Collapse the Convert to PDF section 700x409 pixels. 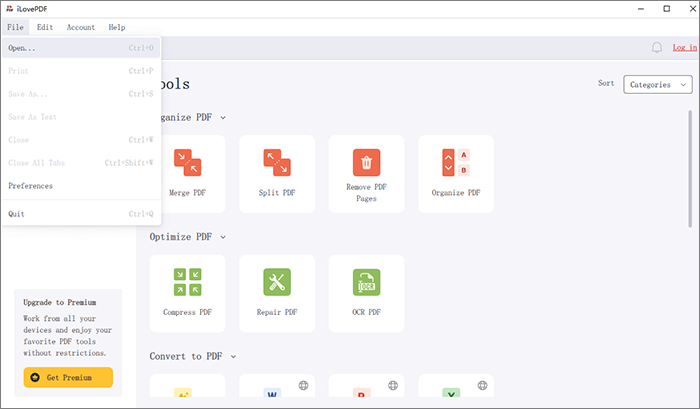click(x=233, y=356)
